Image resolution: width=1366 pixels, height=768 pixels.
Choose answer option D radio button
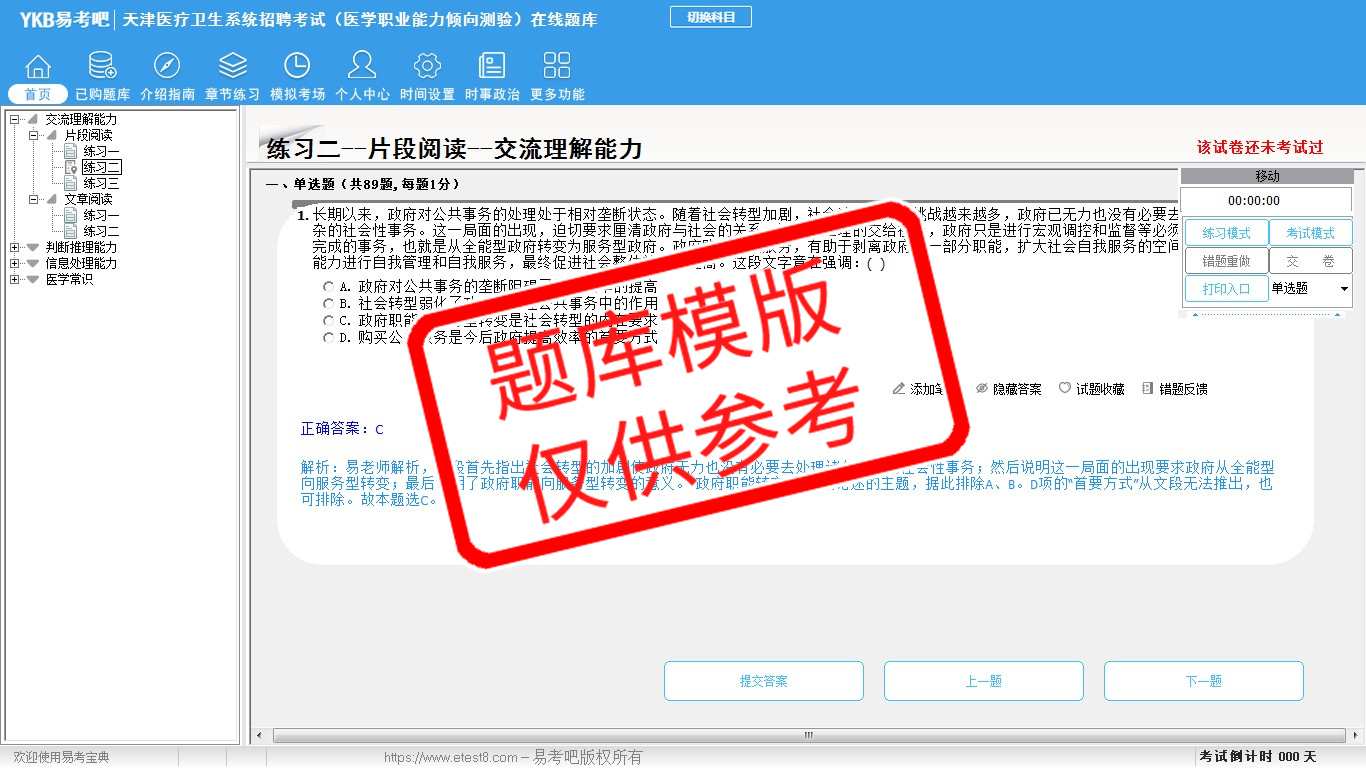tap(328, 338)
